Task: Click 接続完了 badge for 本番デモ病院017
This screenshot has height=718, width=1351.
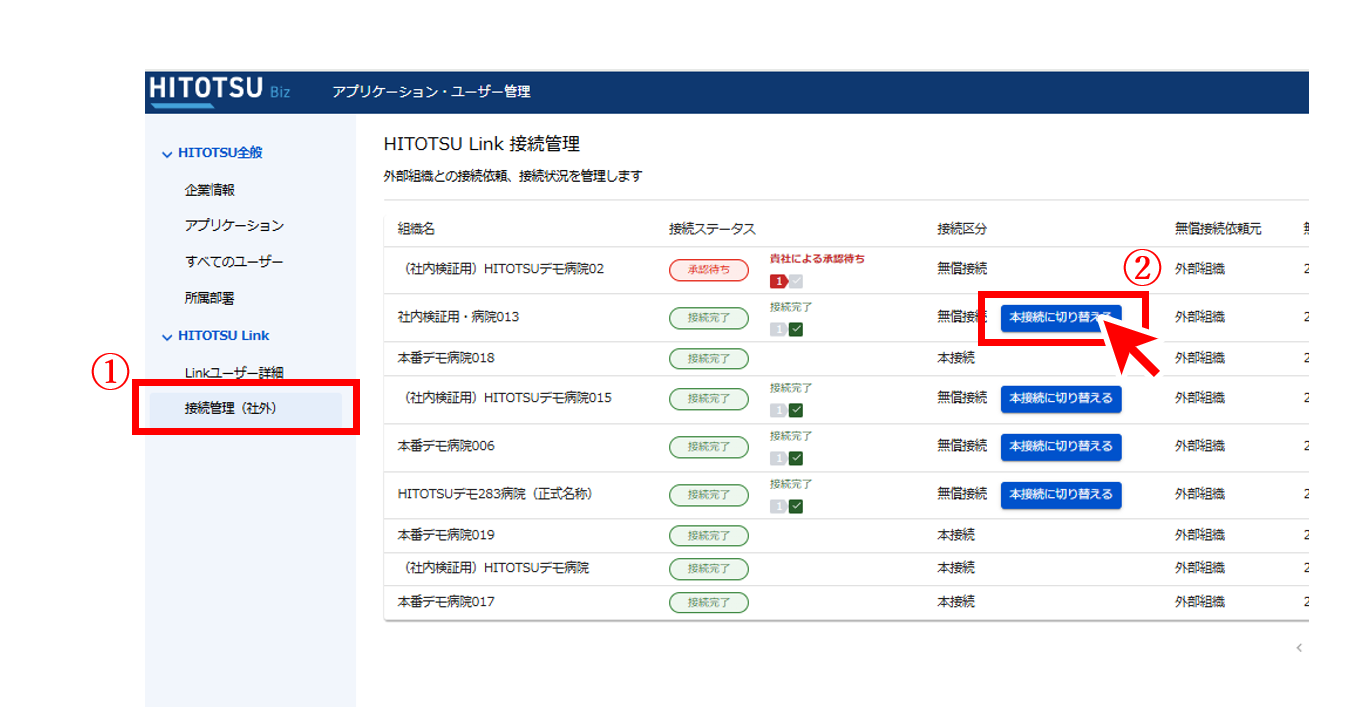Action: [x=708, y=603]
